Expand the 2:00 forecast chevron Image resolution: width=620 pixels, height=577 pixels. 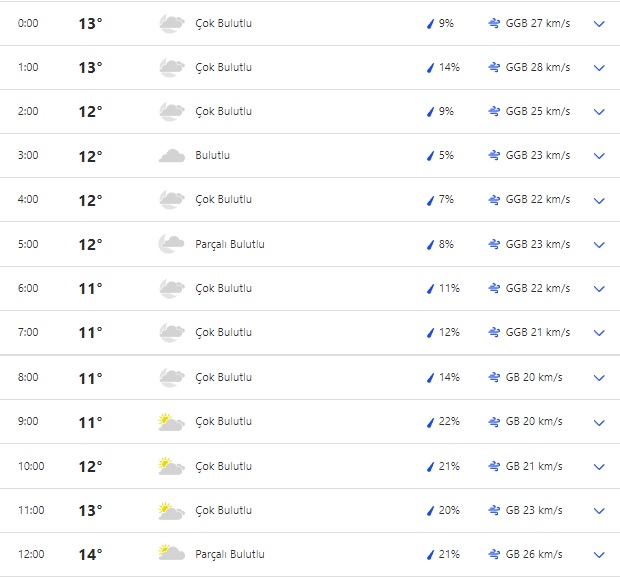(599, 112)
